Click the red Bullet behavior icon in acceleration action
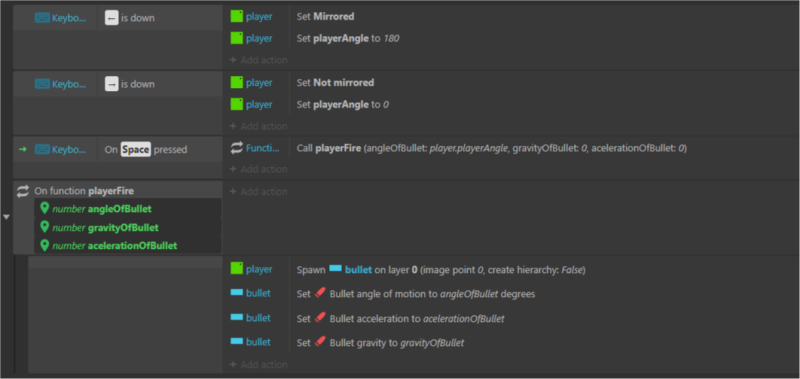 click(320, 318)
